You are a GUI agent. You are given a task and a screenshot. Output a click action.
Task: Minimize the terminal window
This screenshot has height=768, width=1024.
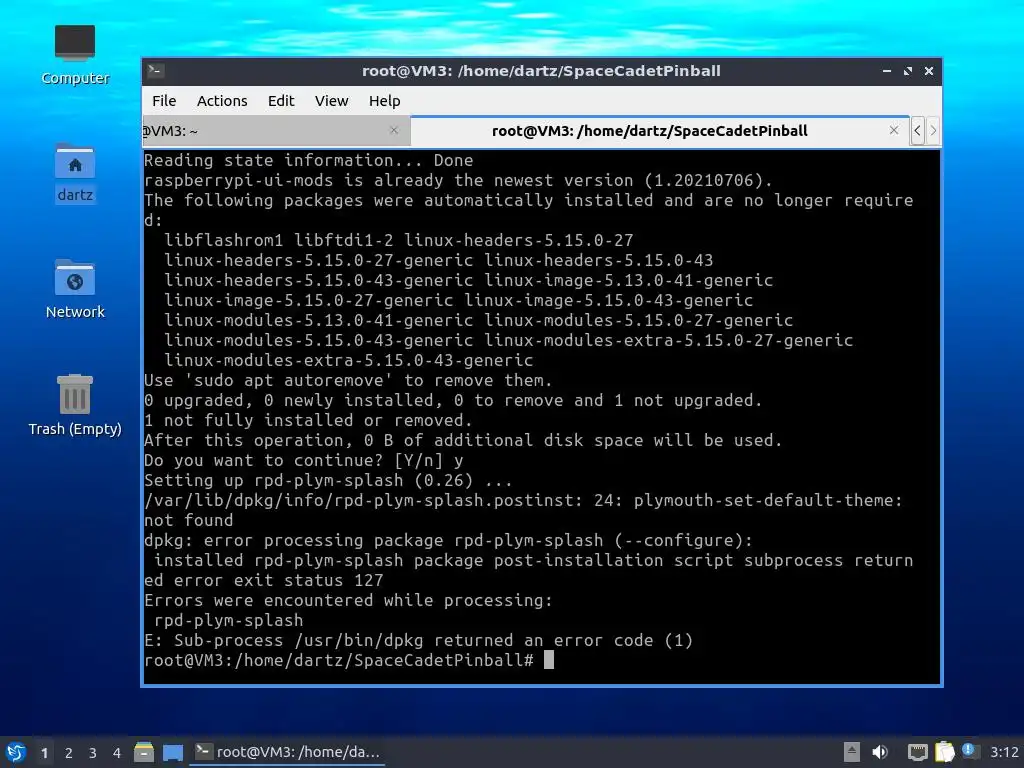[887, 71]
